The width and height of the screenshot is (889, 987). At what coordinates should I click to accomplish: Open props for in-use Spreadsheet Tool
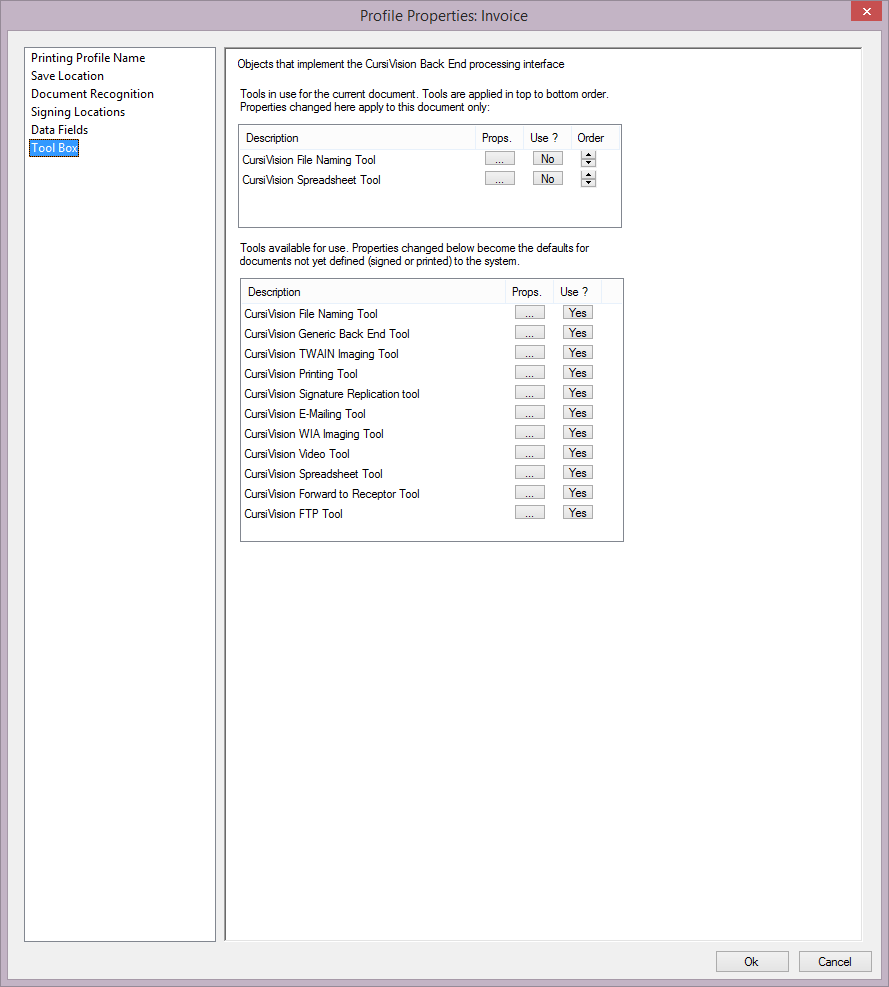tap(499, 179)
